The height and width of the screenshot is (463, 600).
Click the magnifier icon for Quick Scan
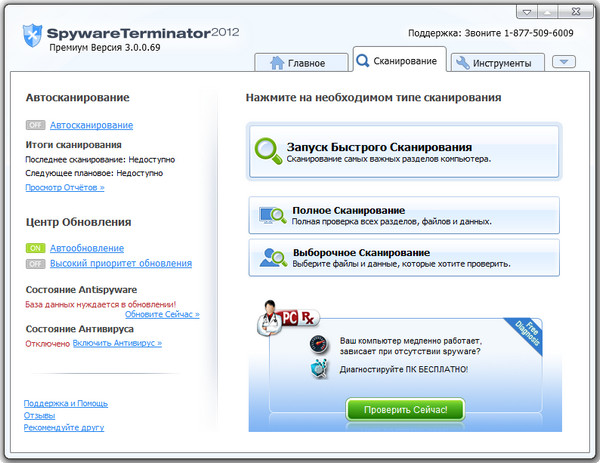[268, 151]
